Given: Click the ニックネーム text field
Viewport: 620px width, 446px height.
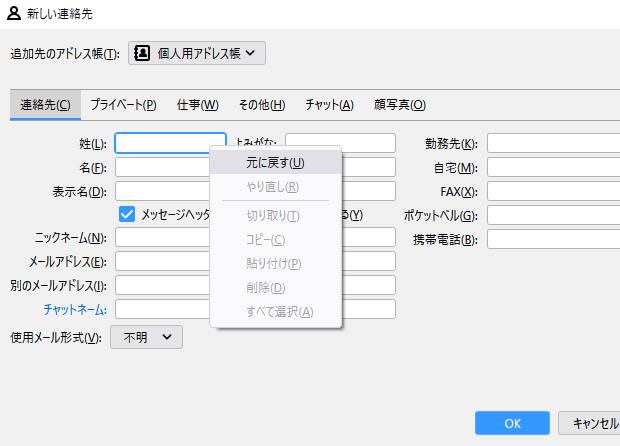Looking at the screenshot, I should pos(162,238).
